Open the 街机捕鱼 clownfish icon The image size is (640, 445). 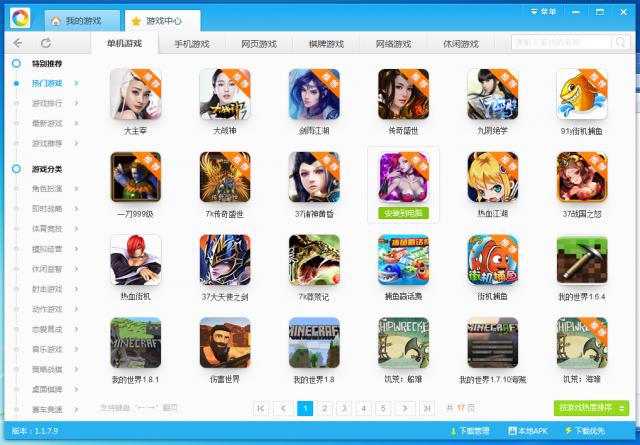point(493,260)
